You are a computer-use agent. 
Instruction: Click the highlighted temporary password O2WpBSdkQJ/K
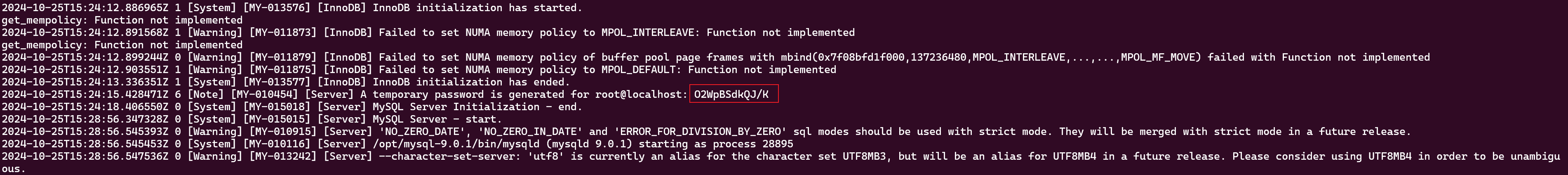(731, 95)
